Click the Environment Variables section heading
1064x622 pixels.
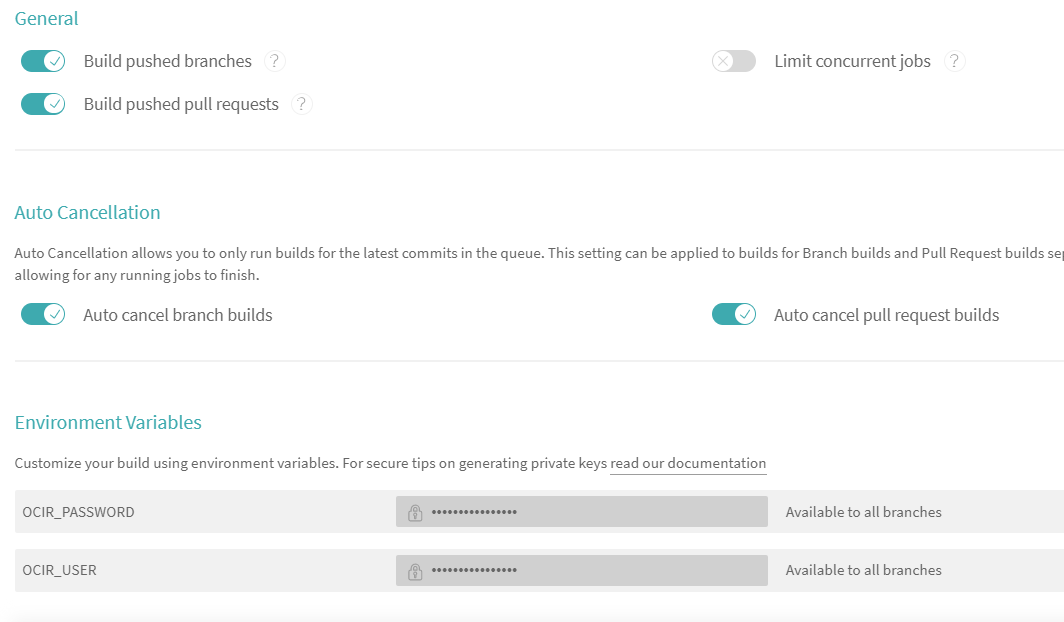point(108,422)
